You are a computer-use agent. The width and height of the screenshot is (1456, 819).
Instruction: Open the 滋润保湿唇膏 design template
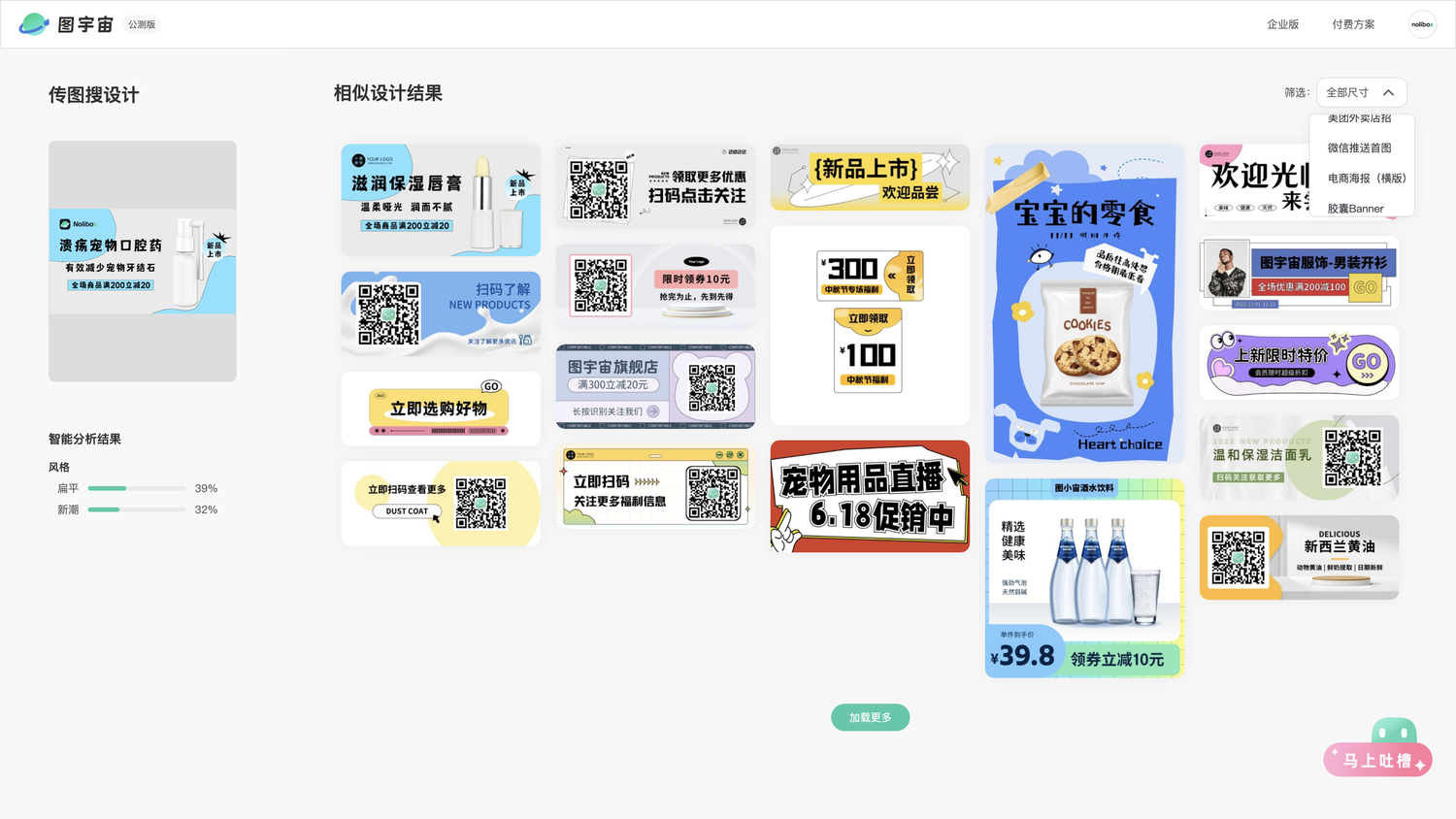(x=441, y=200)
